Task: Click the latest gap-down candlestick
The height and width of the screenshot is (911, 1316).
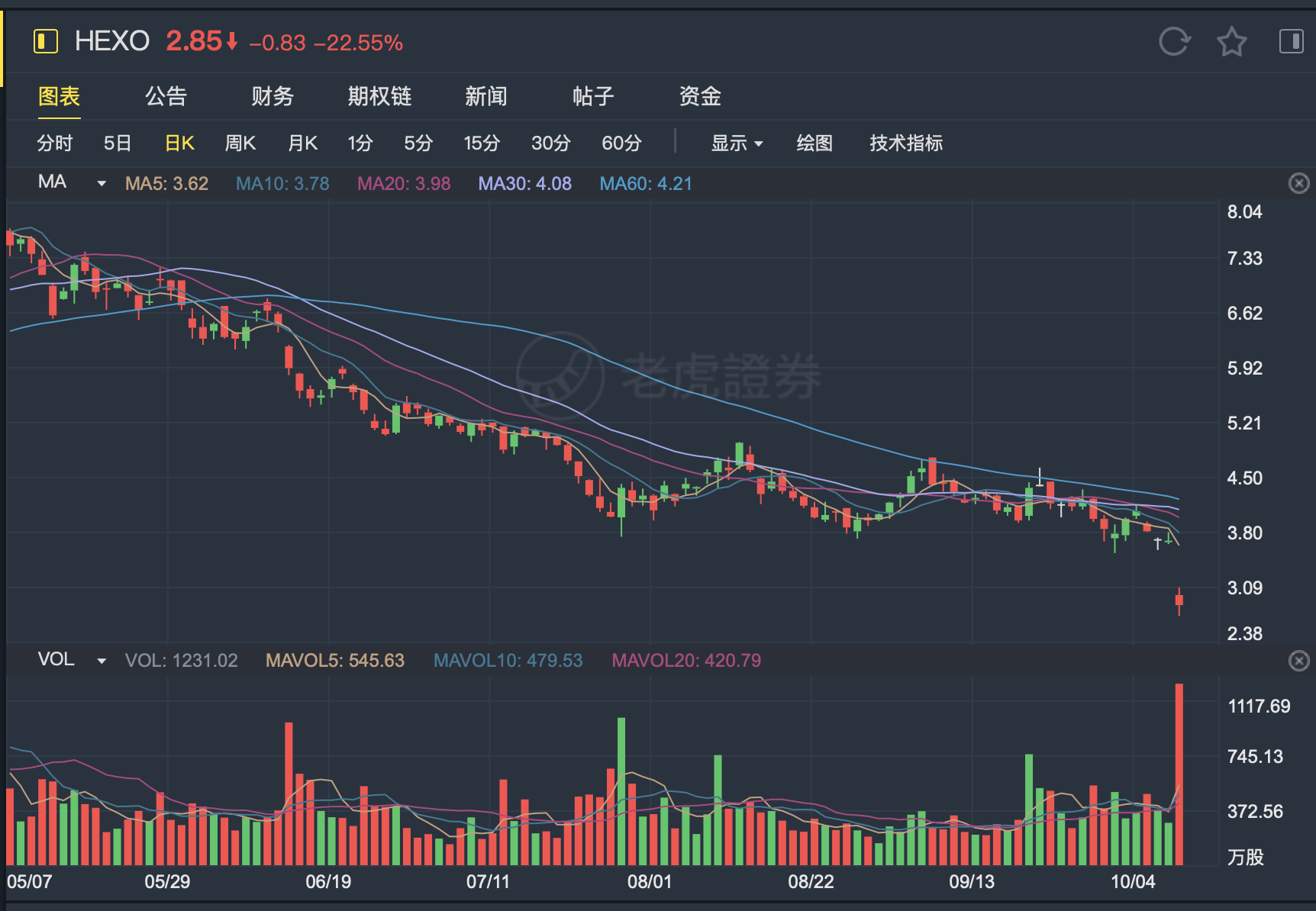Action: [1179, 600]
